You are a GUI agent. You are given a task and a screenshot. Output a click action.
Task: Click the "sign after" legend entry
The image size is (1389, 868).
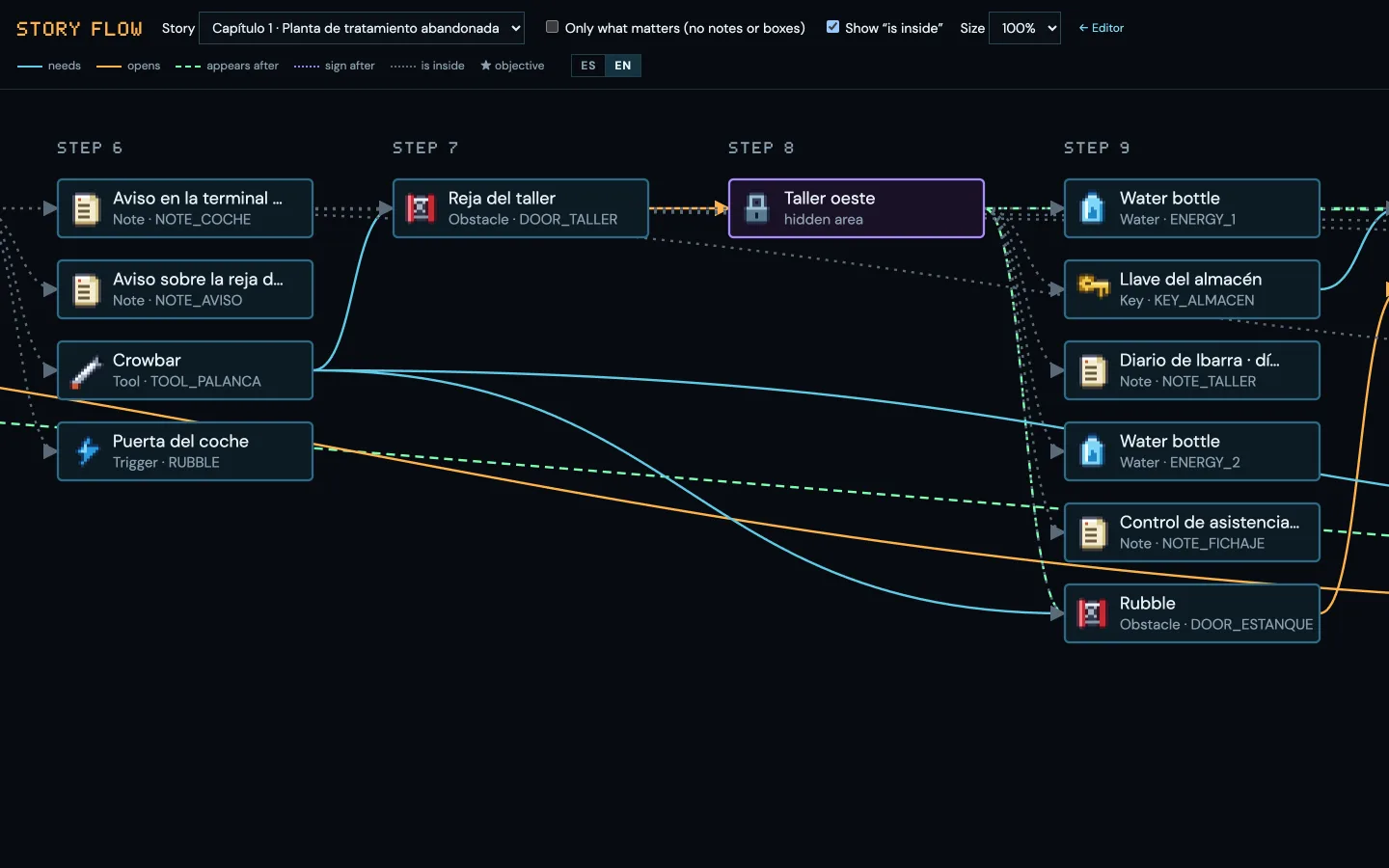tap(334, 66)
